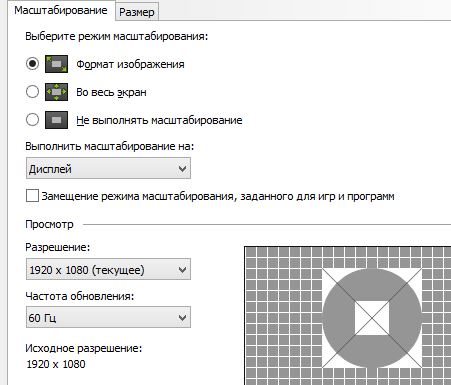
Task: Choose Не выполнять масштабирование radio option
Action: (x=32, y=120)
